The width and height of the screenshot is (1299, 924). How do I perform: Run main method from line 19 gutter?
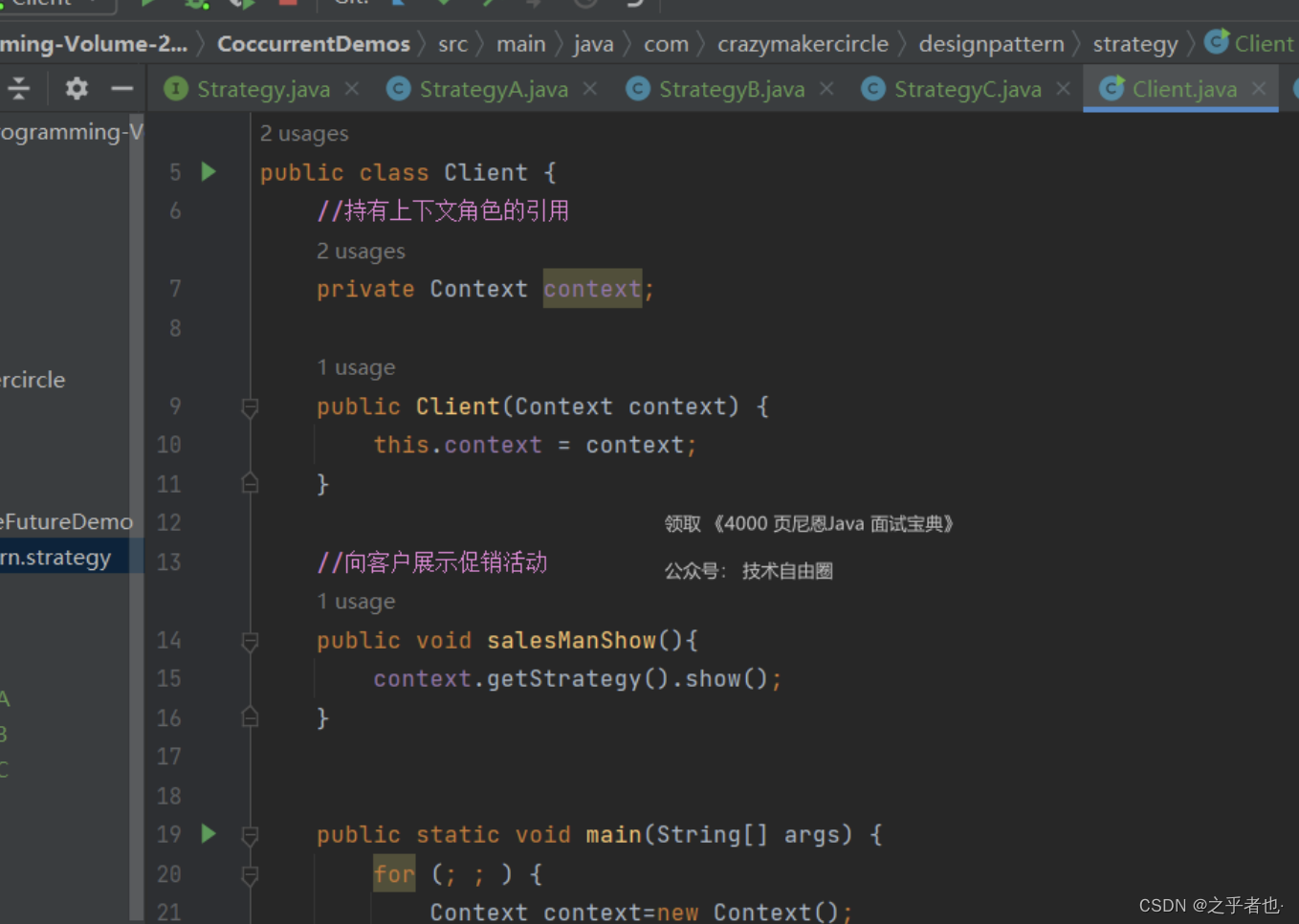tap(209, 834)
